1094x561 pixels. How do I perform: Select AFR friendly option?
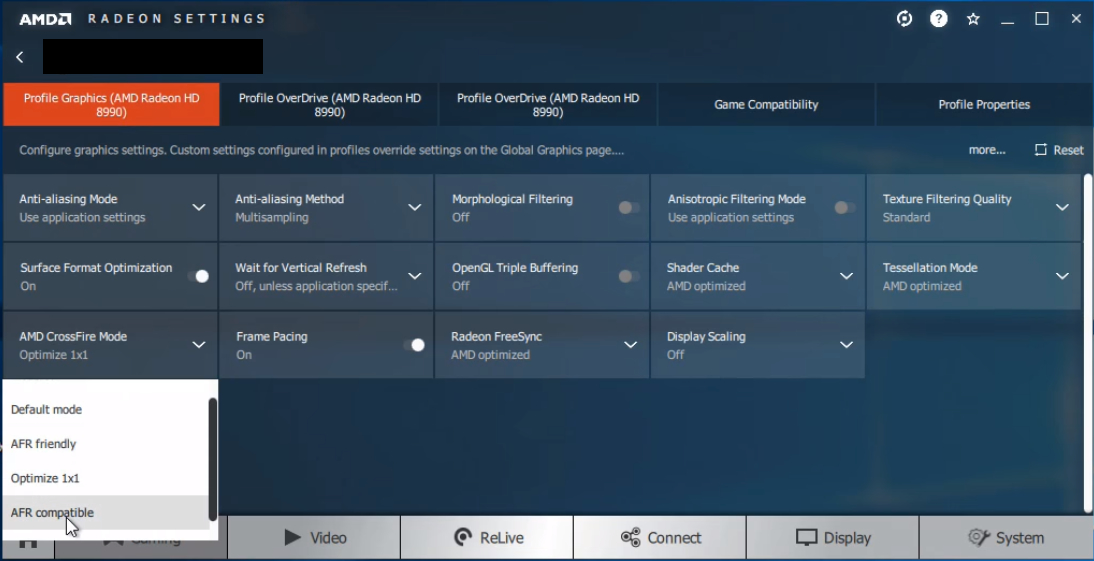coord(105,444)
